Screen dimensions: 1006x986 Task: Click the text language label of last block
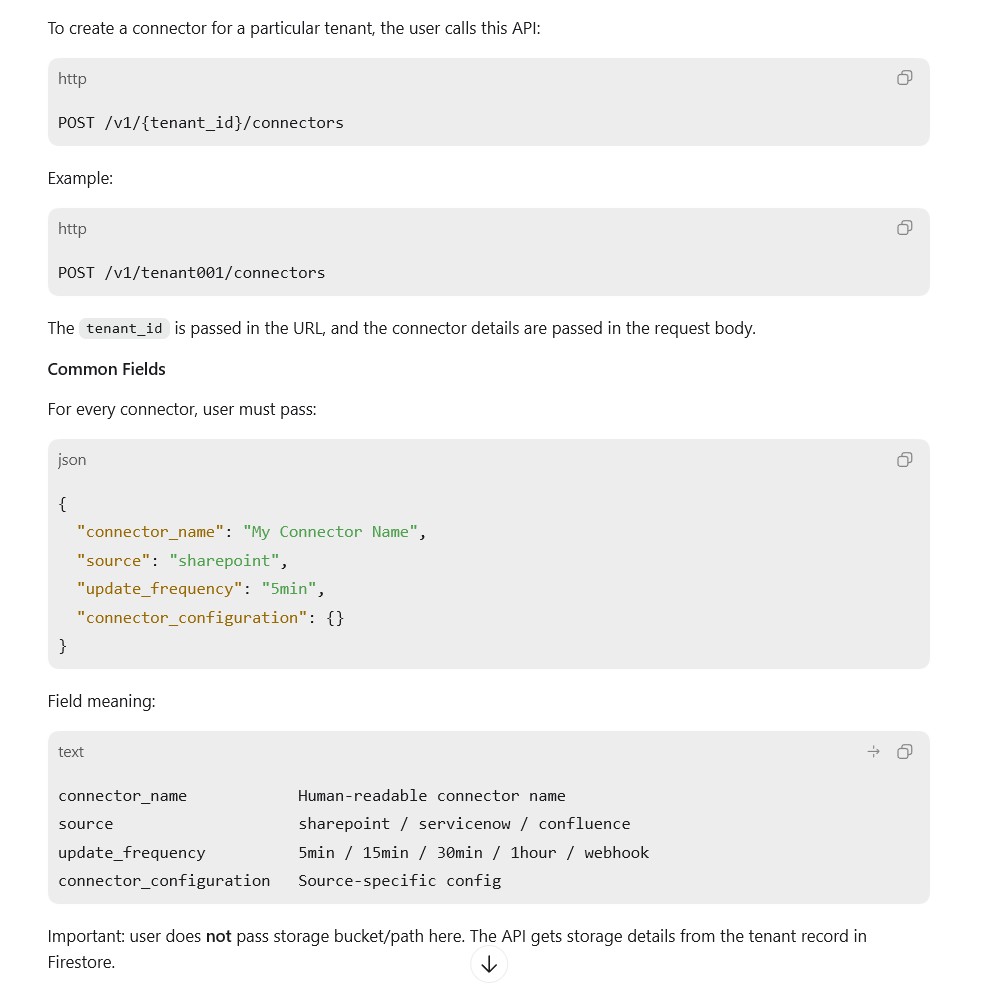pos(71,752)
